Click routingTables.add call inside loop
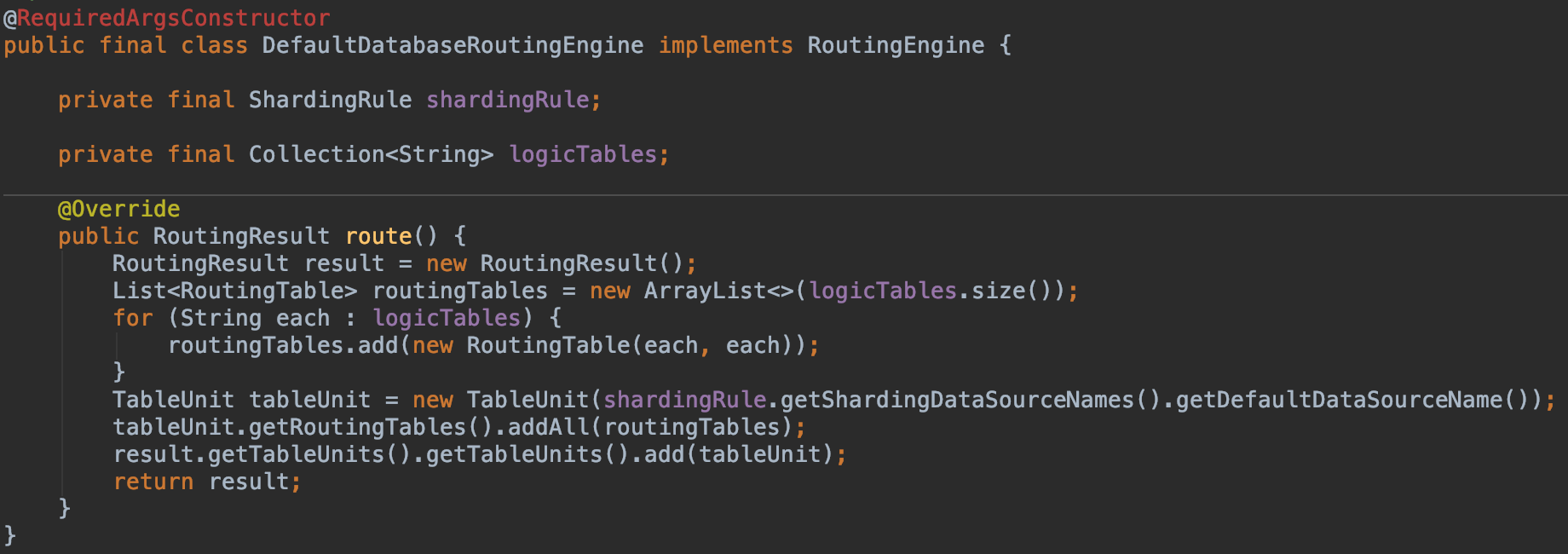This screenshot has width=1568, height=554. coord(283,345)
